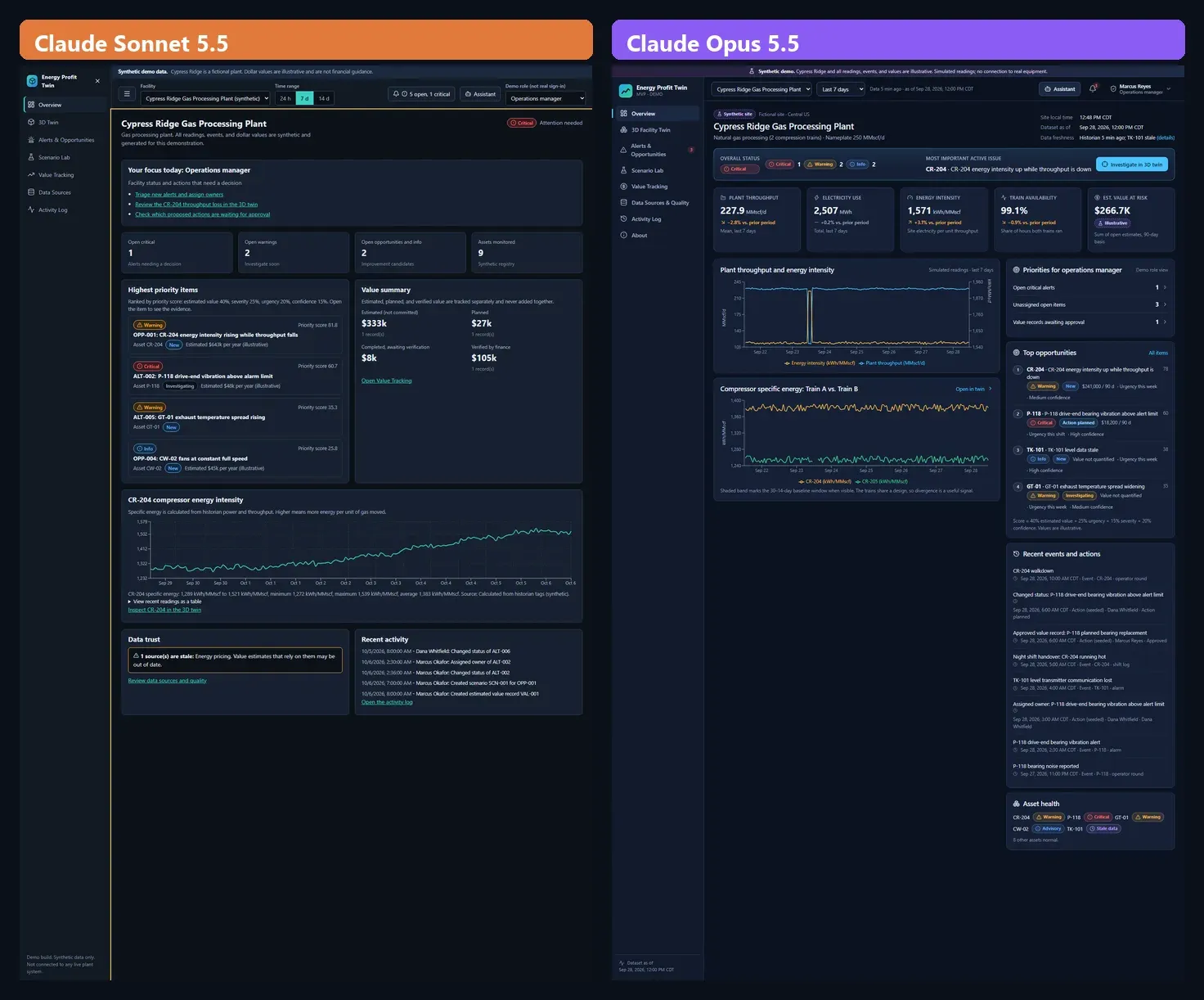Click the Assistant button in the Sonnet panel

(480, 94)
